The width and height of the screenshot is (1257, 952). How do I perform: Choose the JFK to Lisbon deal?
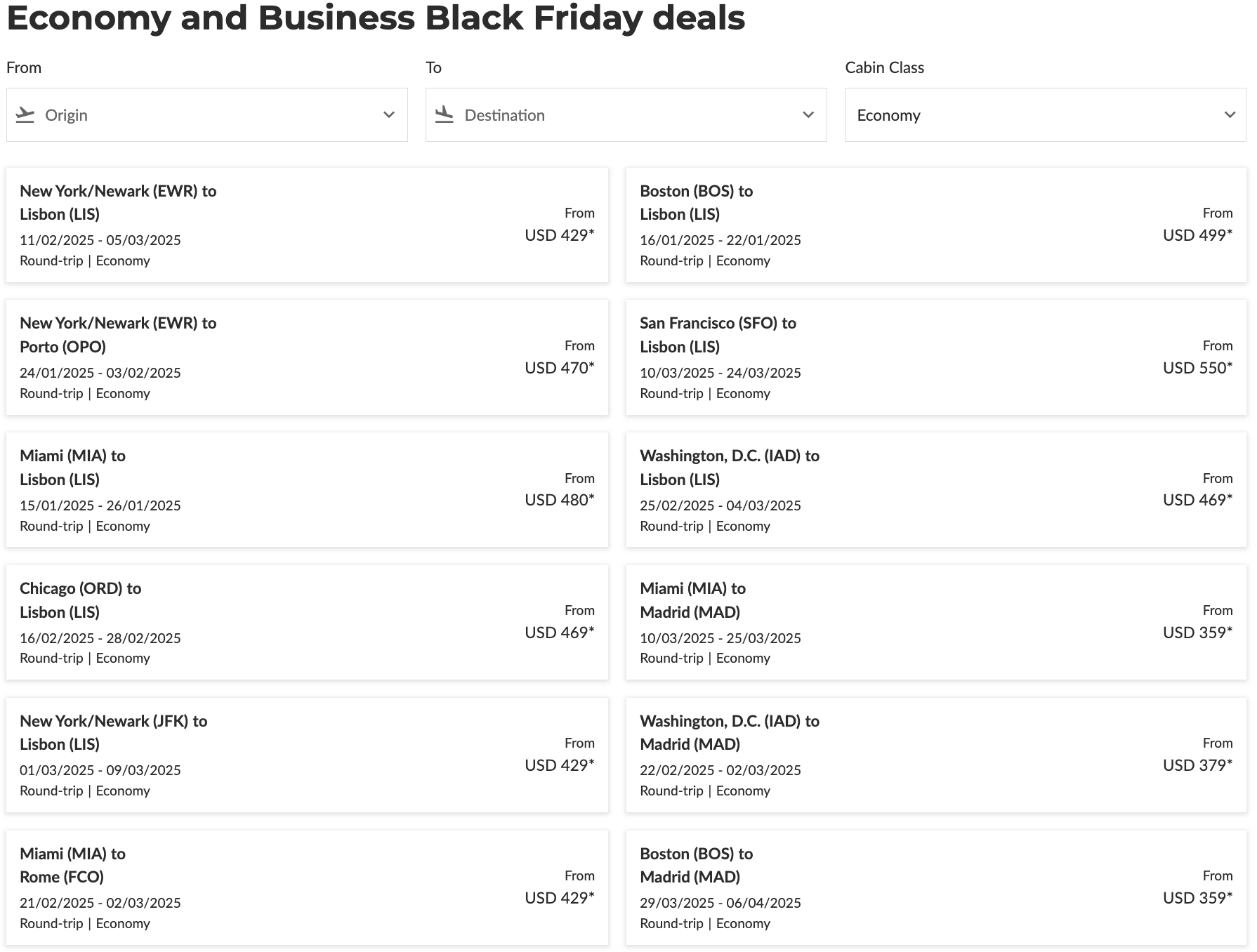click(x=307, y=755)
